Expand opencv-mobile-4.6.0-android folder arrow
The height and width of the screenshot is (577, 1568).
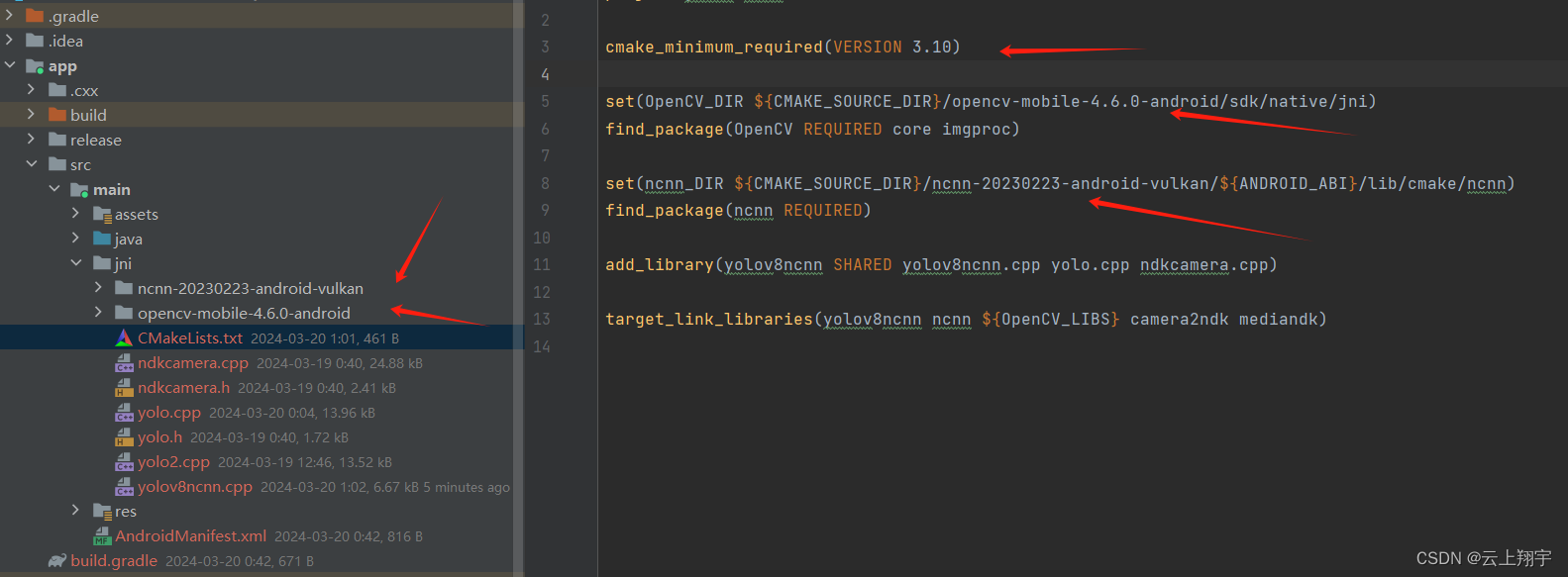97,313
